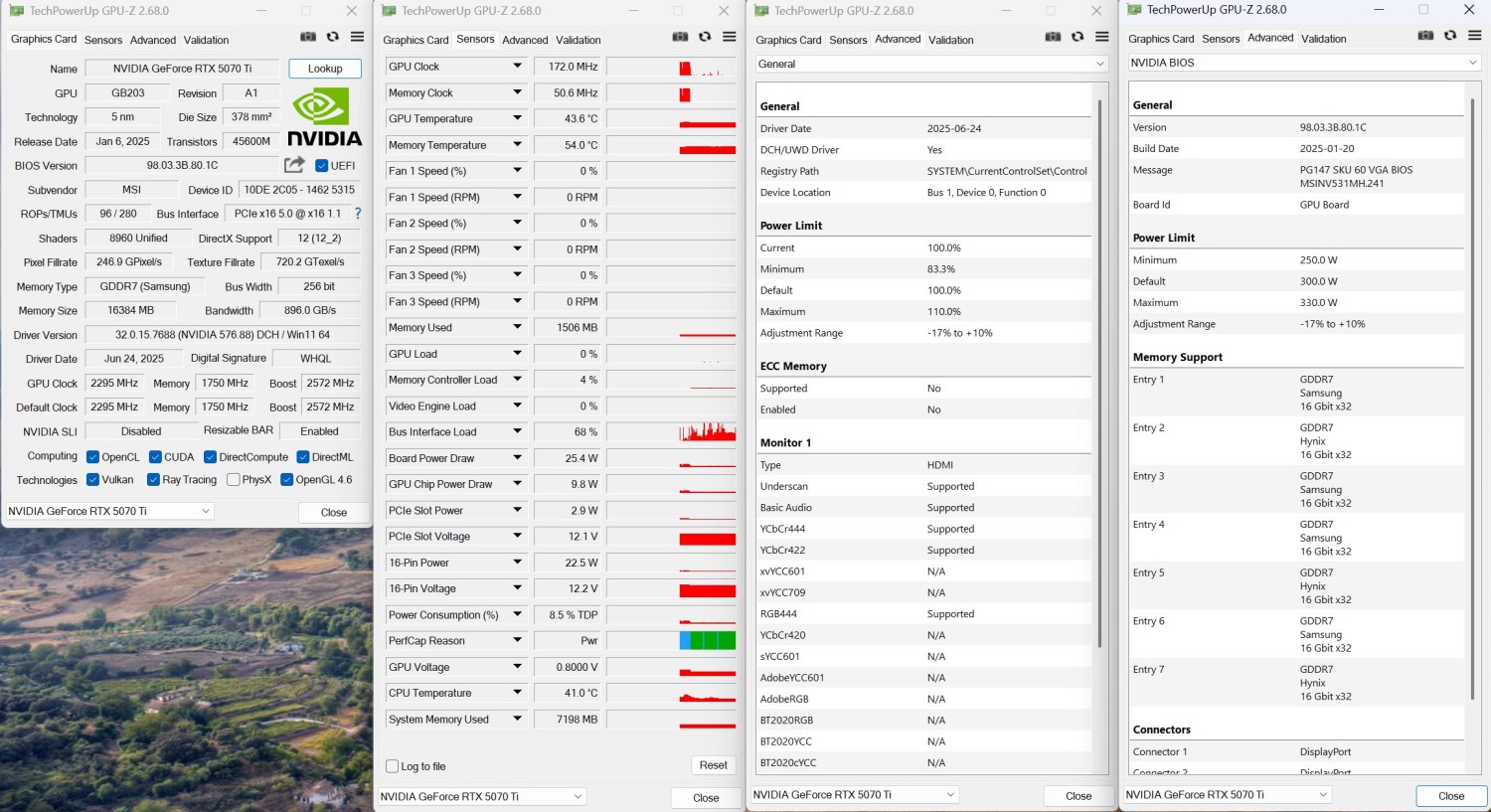This screenshot has height=812, width=1491.
Task: Click the GPU-Z title icon in the NVIDIA BIOS window
Action: point(1134,10)
